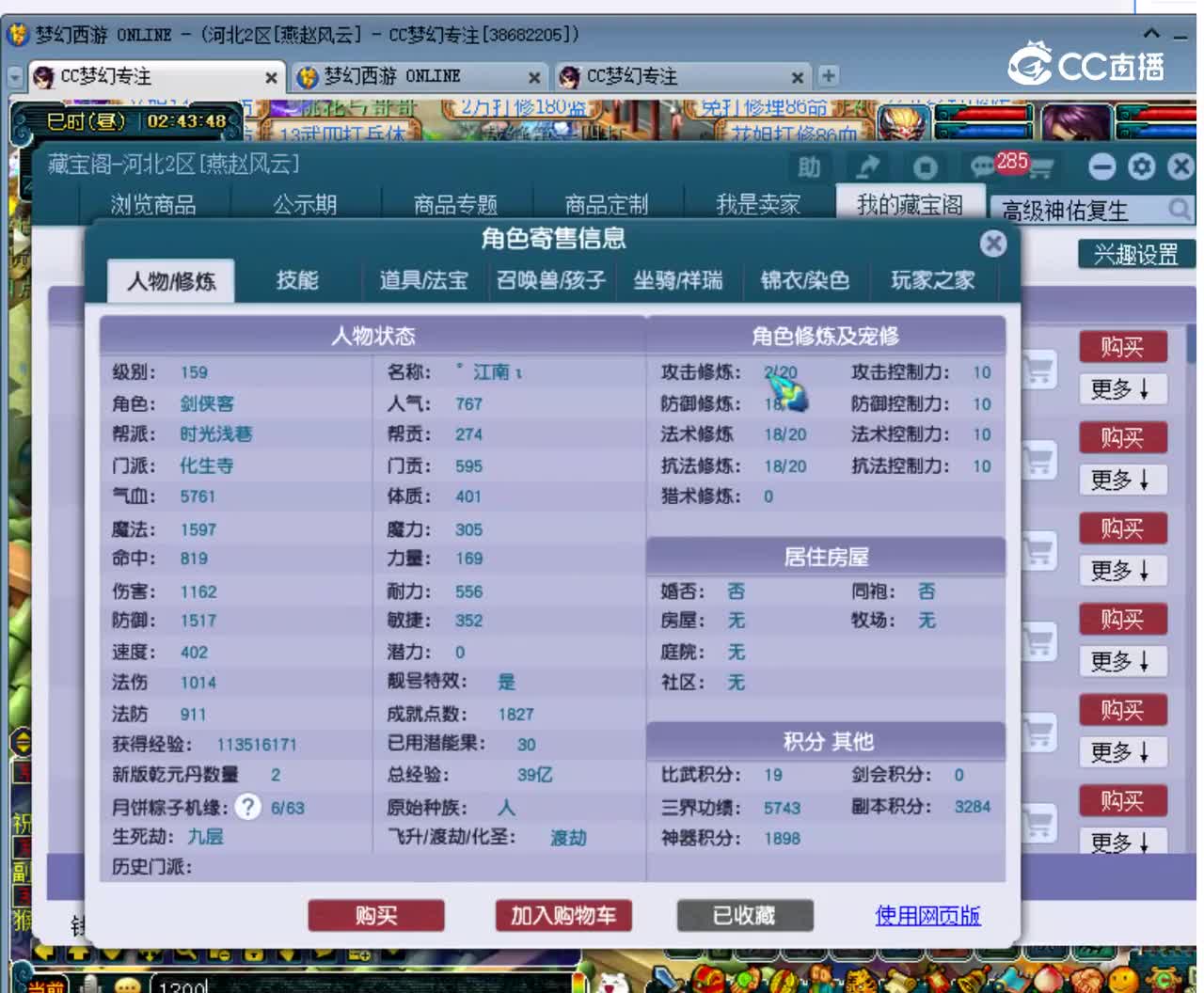The height and width of the screenshot is (993, 1204).
Task: Switch to third CC梦幻专注 tab
Action: (682, 76)
